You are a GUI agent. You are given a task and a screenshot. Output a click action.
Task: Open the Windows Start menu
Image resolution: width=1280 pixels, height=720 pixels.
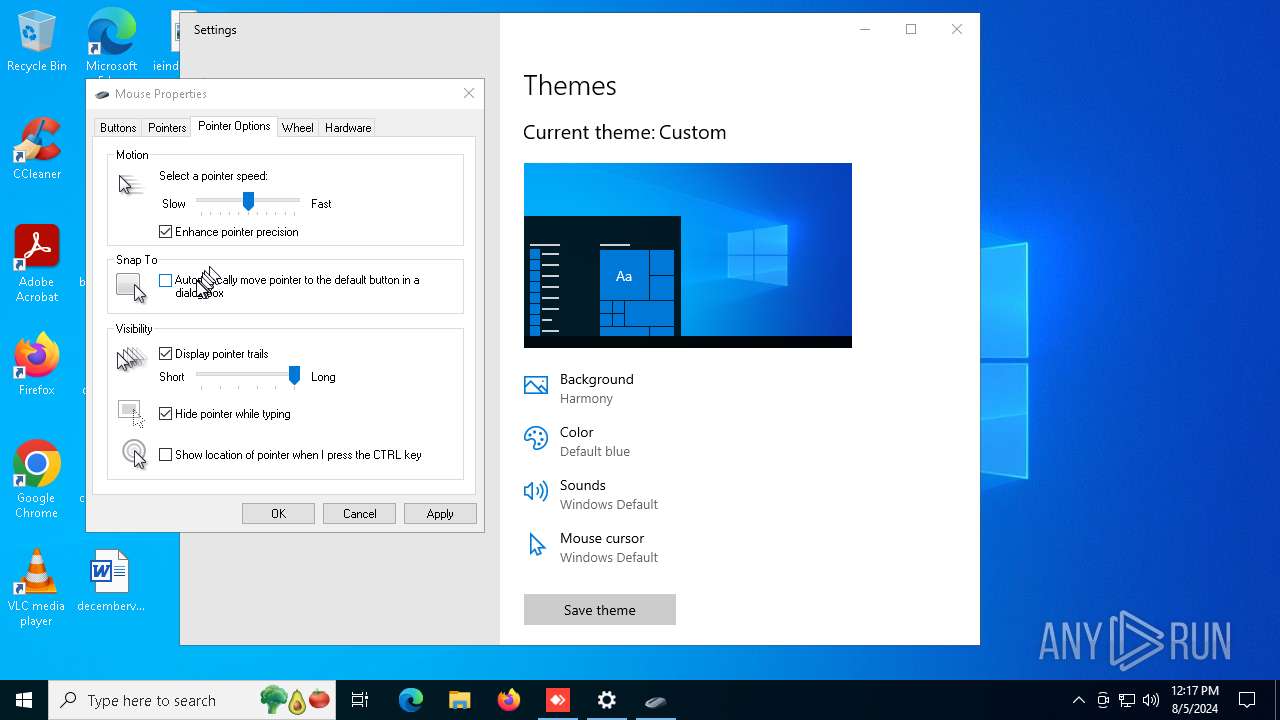coord(24,700)
